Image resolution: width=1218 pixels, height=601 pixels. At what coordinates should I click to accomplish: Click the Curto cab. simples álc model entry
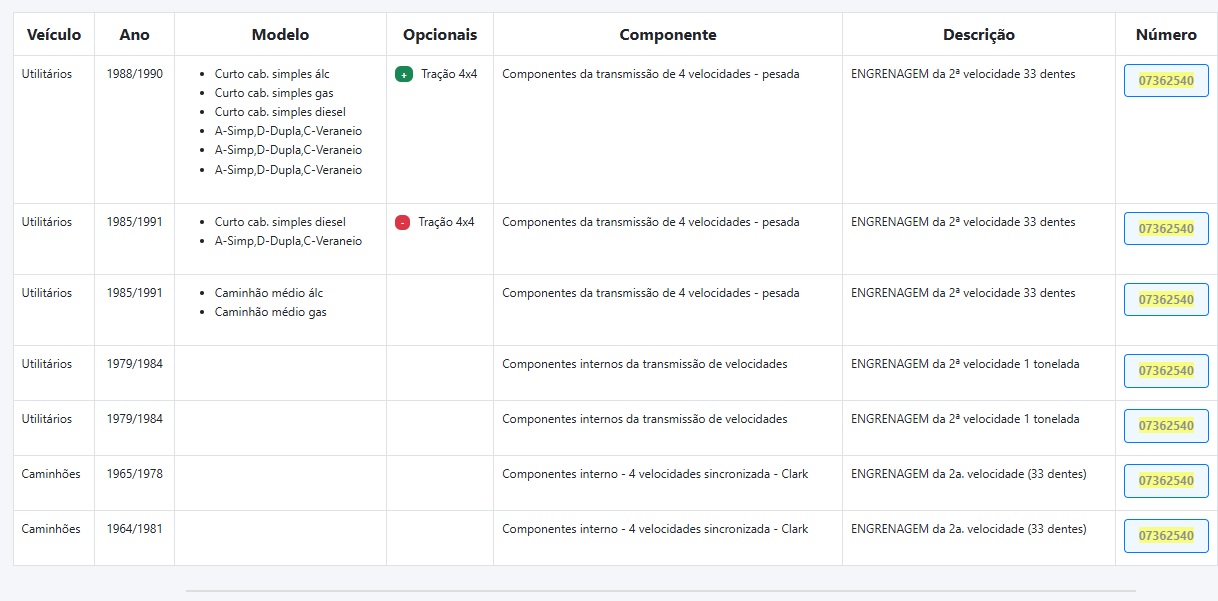click(272, 74)
